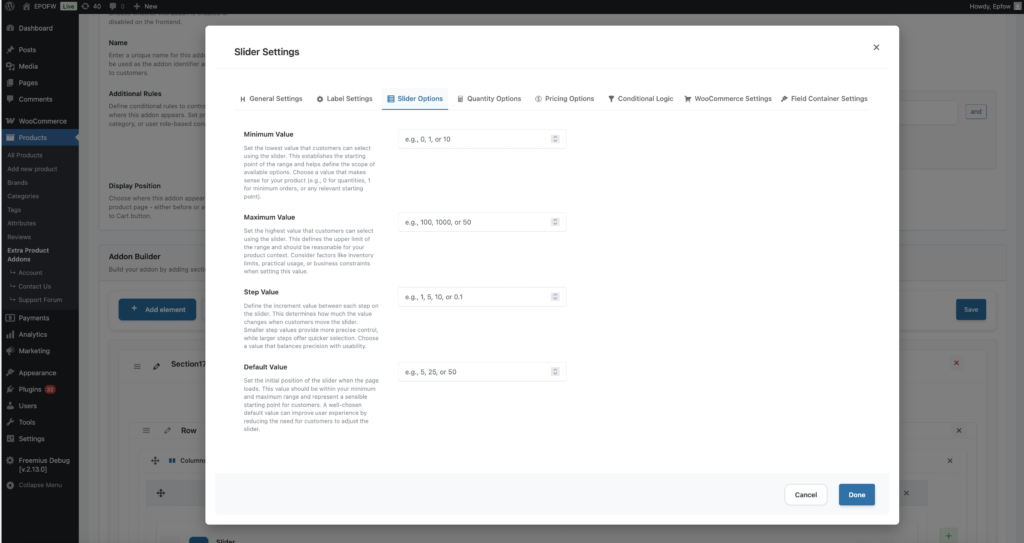
Task: Cancel the slider settings changes
Action: [x=805, y=494]
